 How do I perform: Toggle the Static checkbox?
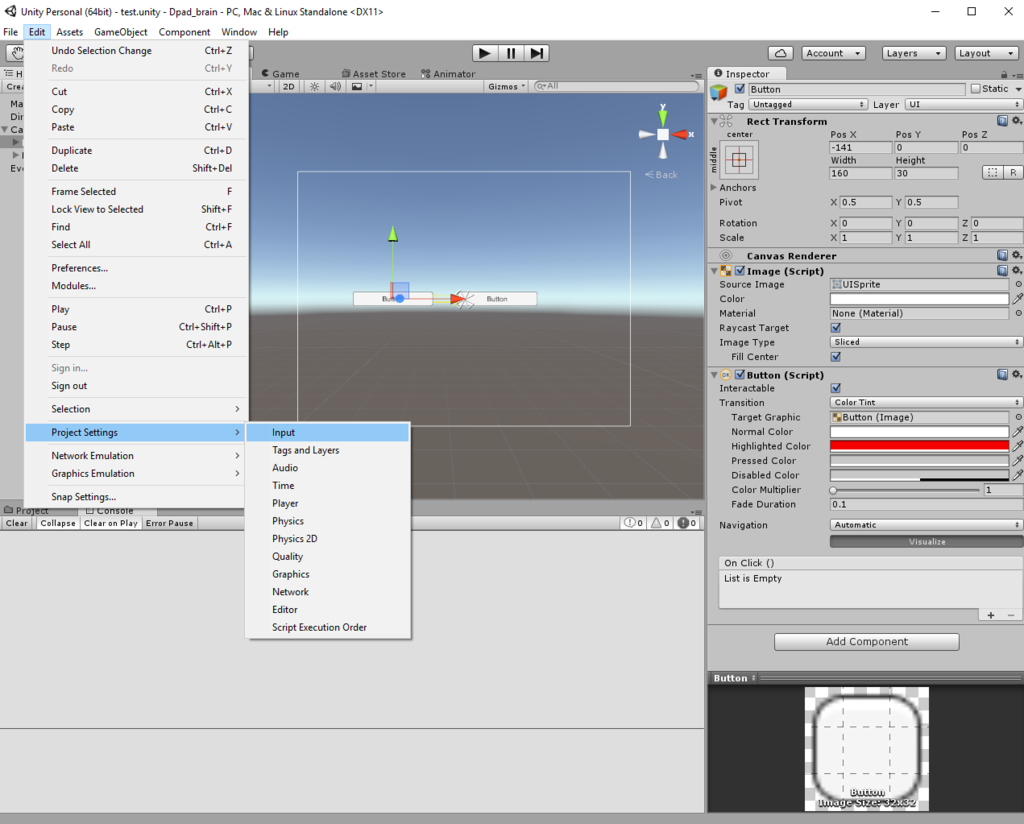click(x=976, y=89)
